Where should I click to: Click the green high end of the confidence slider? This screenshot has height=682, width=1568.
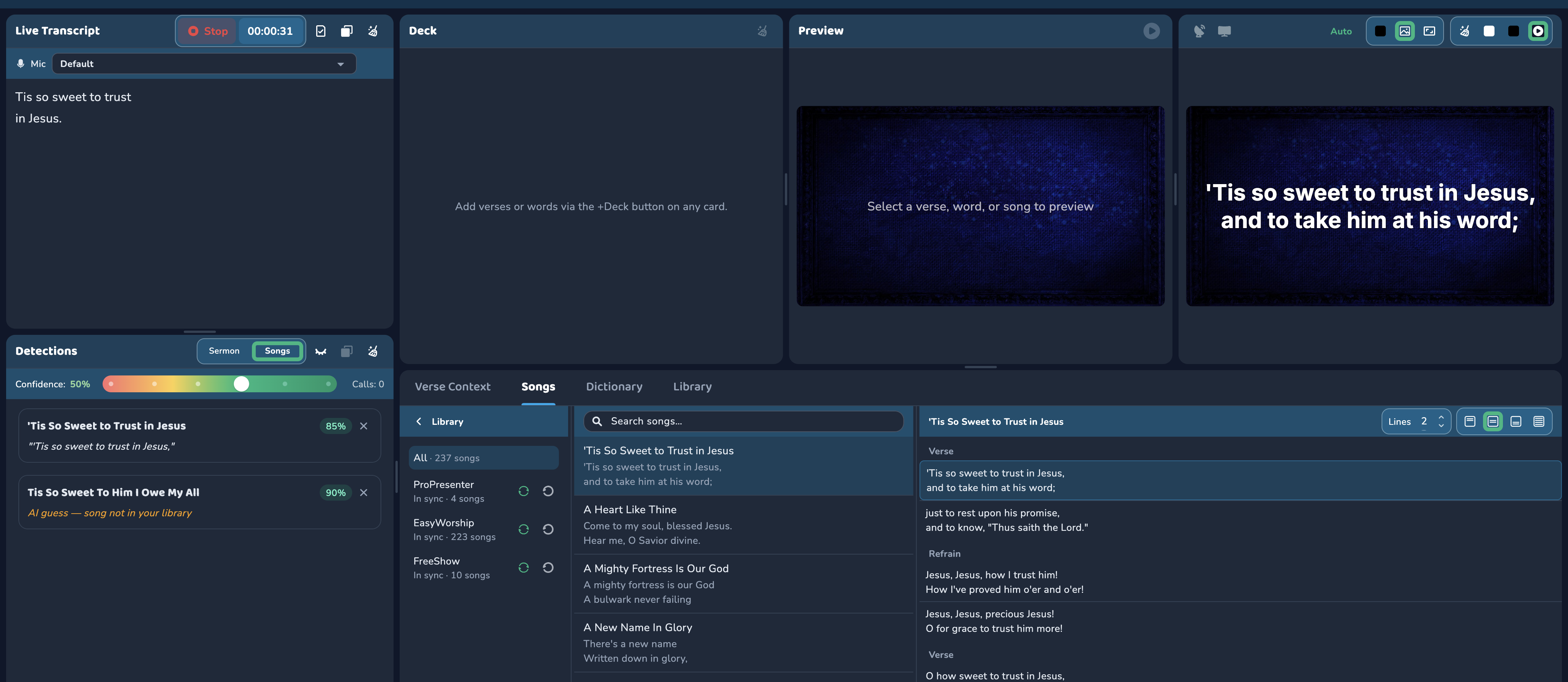tap(328, 384)
